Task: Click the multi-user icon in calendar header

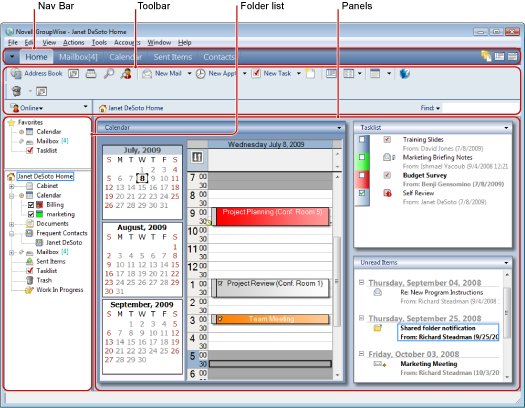Action: coord(197,157)
